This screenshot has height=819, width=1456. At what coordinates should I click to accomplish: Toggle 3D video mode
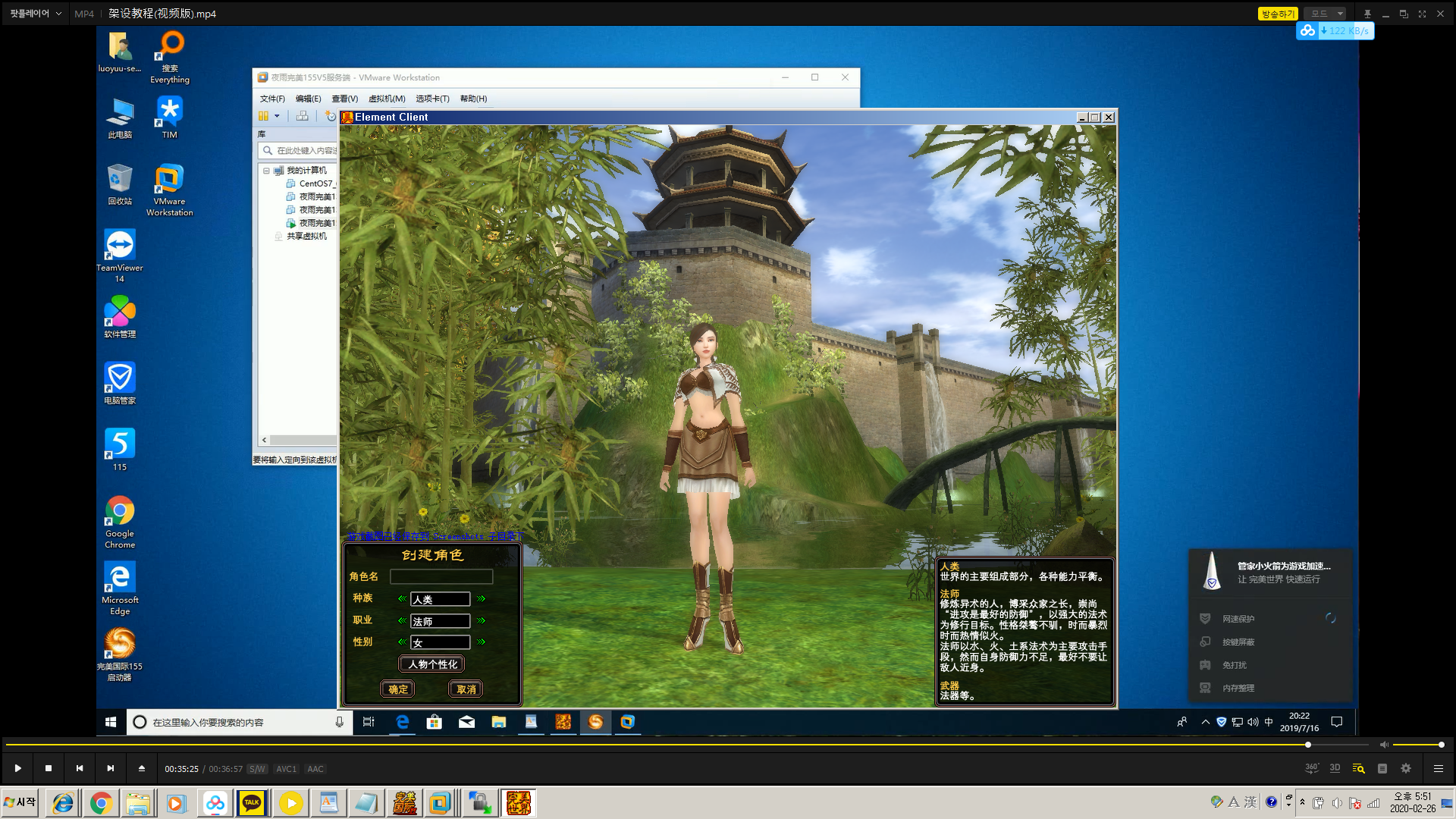(1335, 768)
